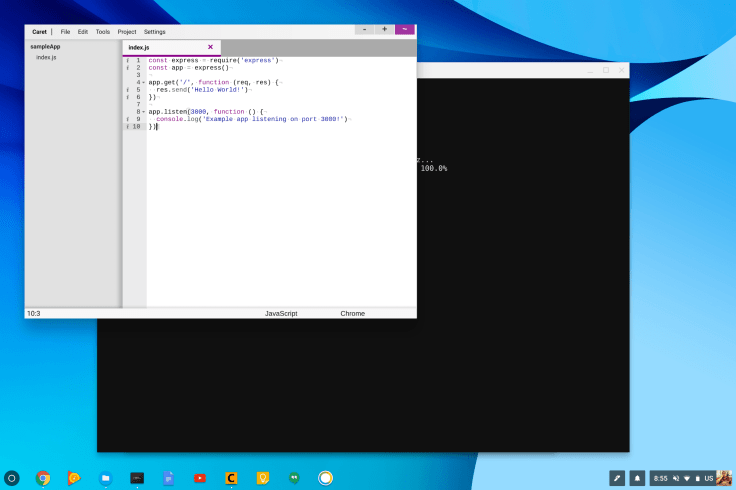The width and height of the screenshot is (736, 490).
Task: Open the JavaScript syntax mode selector
Action: tap(281, 313)
